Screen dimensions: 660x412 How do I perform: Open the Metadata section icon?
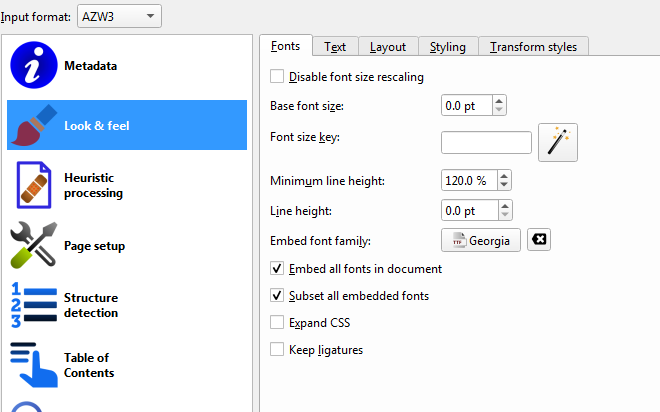click(x=31, y=66)
